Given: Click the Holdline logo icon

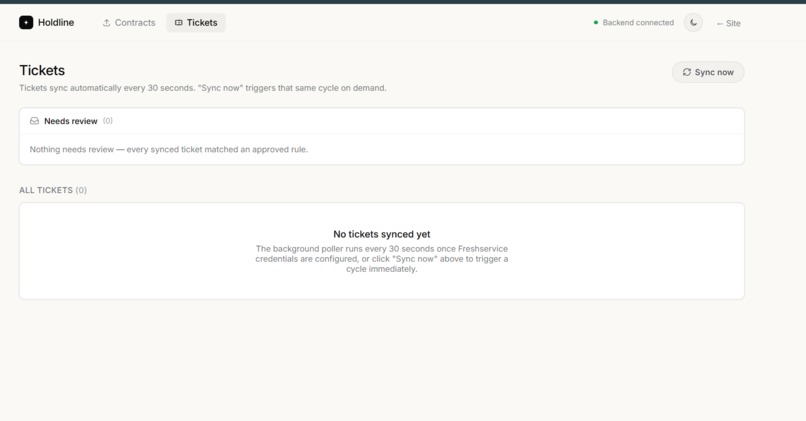Looking at the screenshot, I should (x=26, y=23).
